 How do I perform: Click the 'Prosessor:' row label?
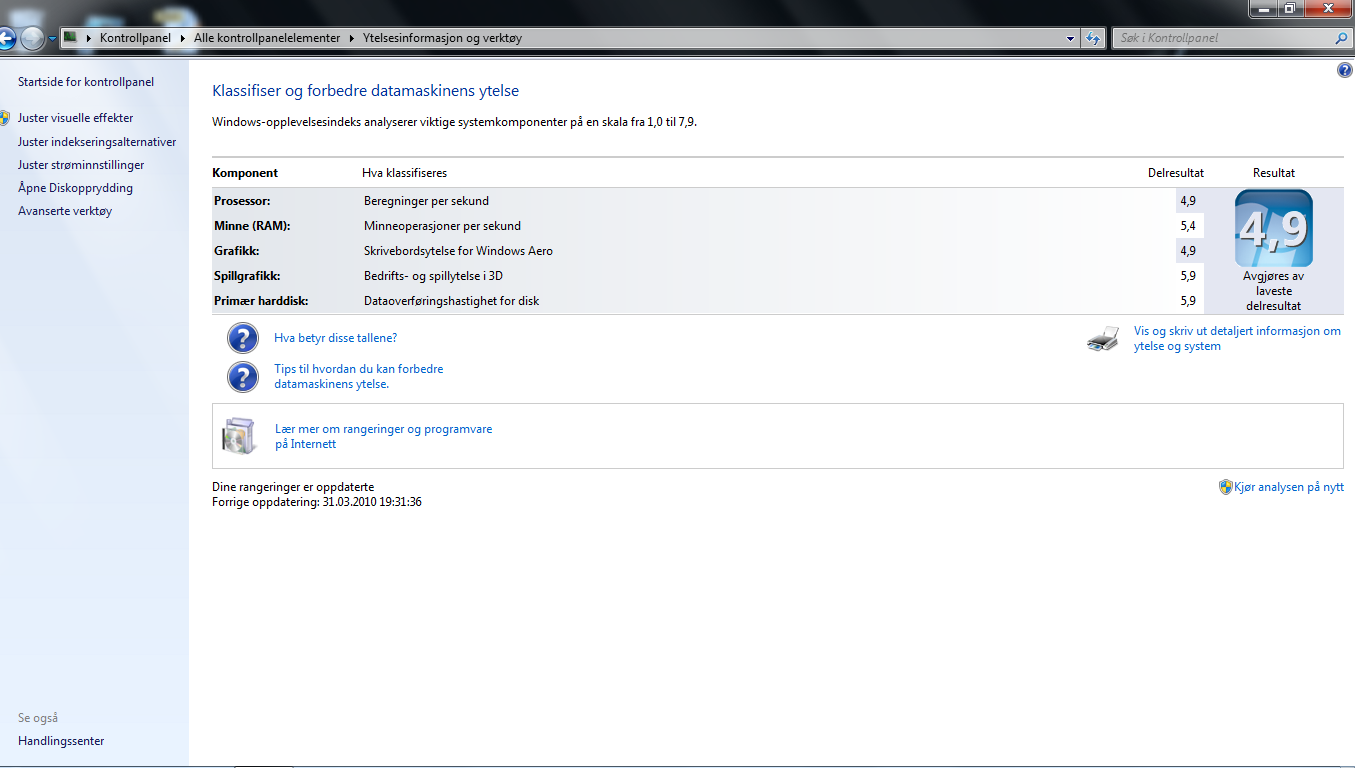242,201
